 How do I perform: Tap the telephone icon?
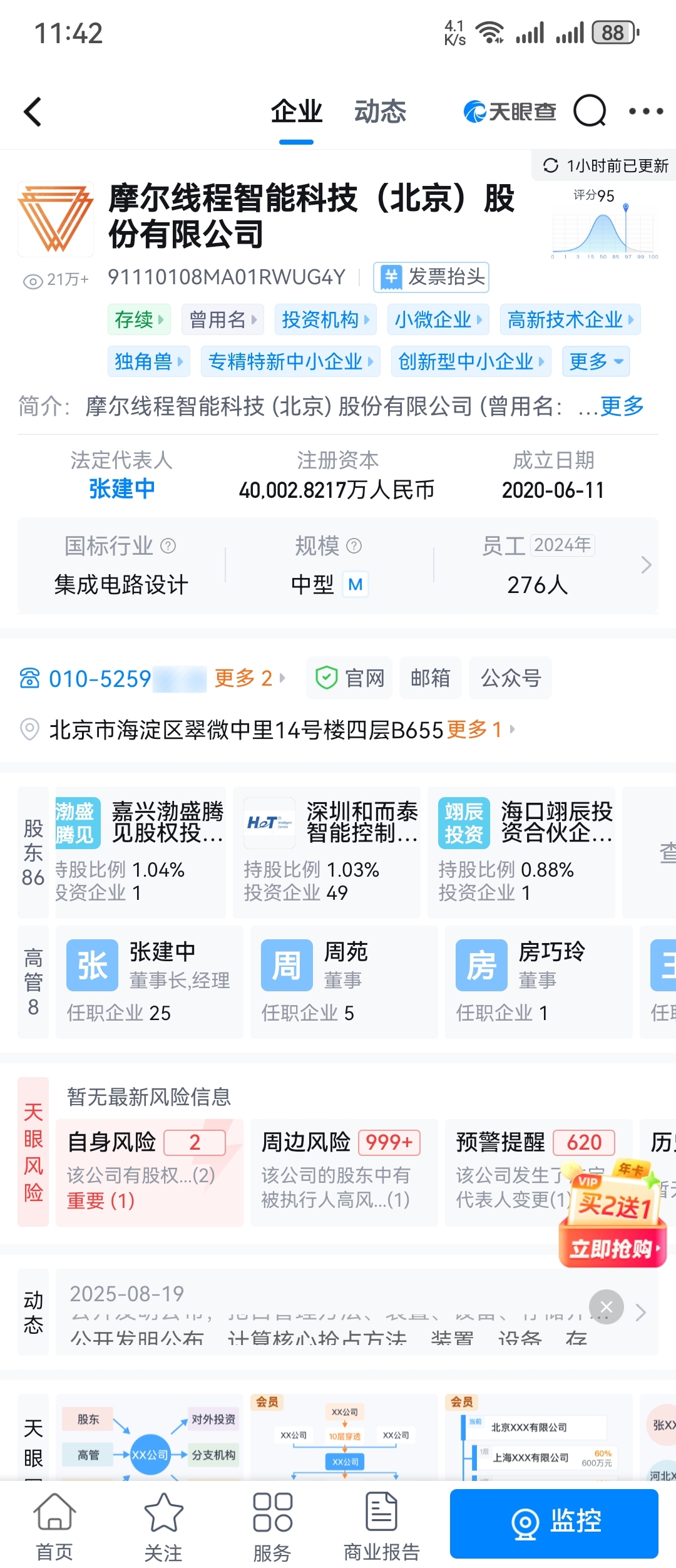[30, 678]
